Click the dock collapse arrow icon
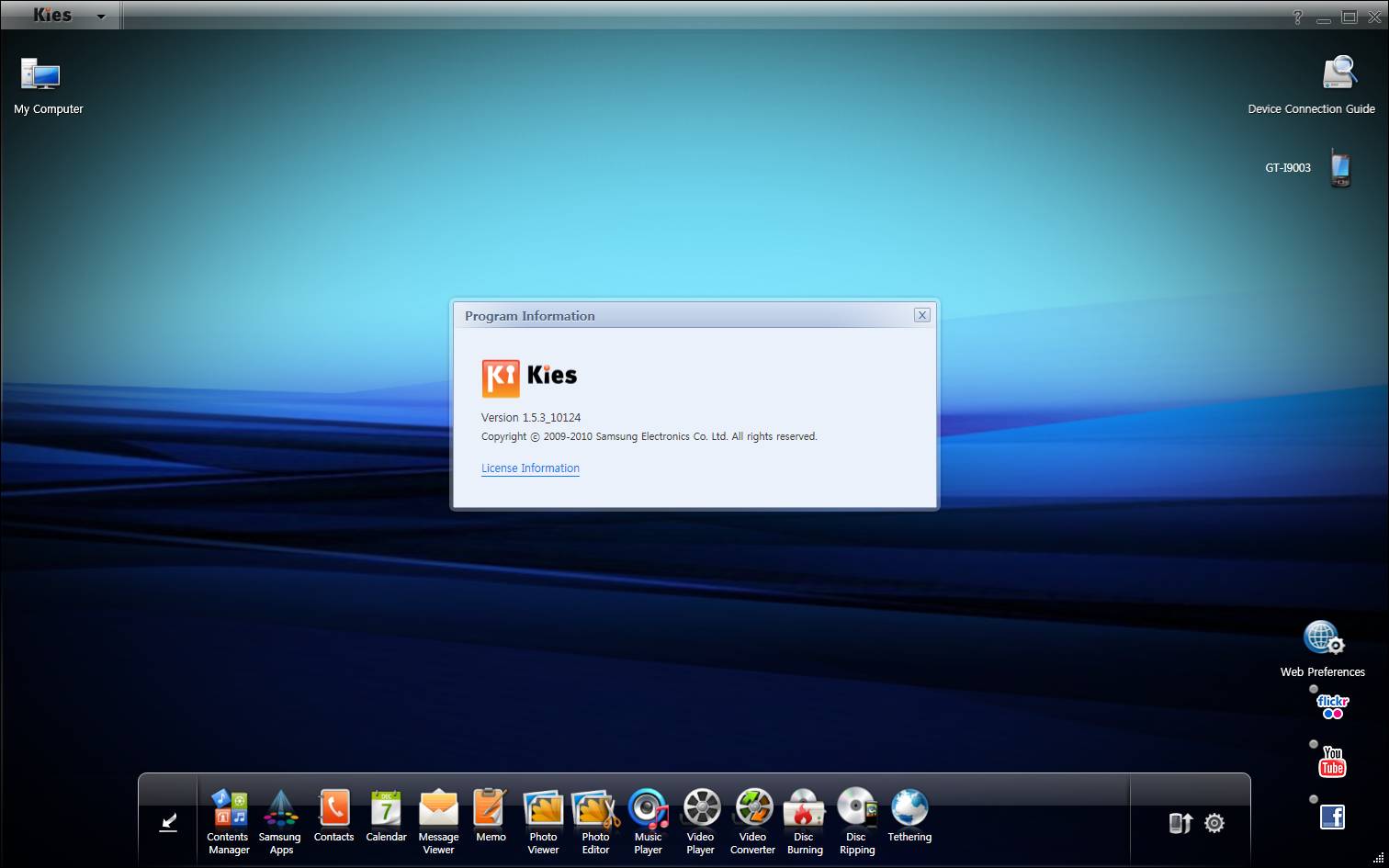Viewport: 1389px width, 868px height. (x=168, y=822)
